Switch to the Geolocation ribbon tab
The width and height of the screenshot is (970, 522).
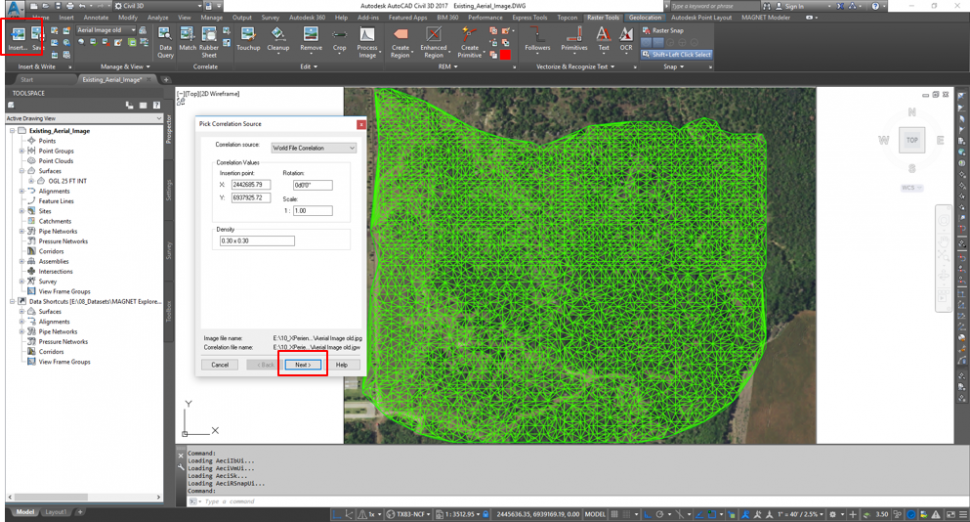[x=645, y=18]
